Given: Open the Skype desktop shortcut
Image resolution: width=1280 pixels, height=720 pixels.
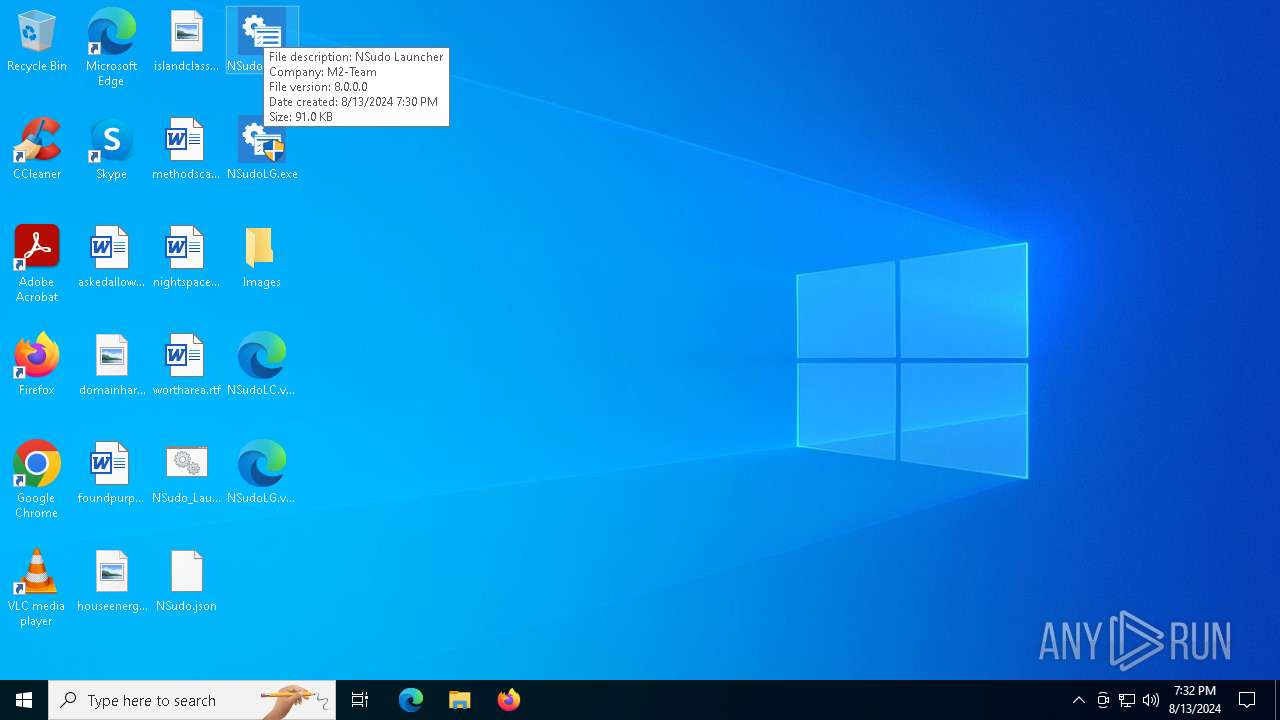Looking at the screenshot, I should tap(111, 149).
